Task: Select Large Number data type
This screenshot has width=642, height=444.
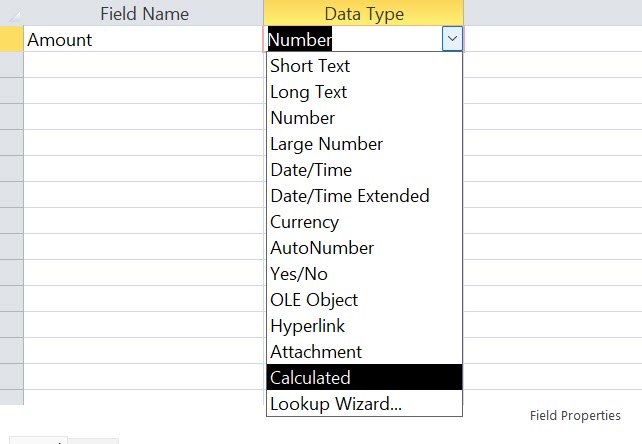Action: 364,144
